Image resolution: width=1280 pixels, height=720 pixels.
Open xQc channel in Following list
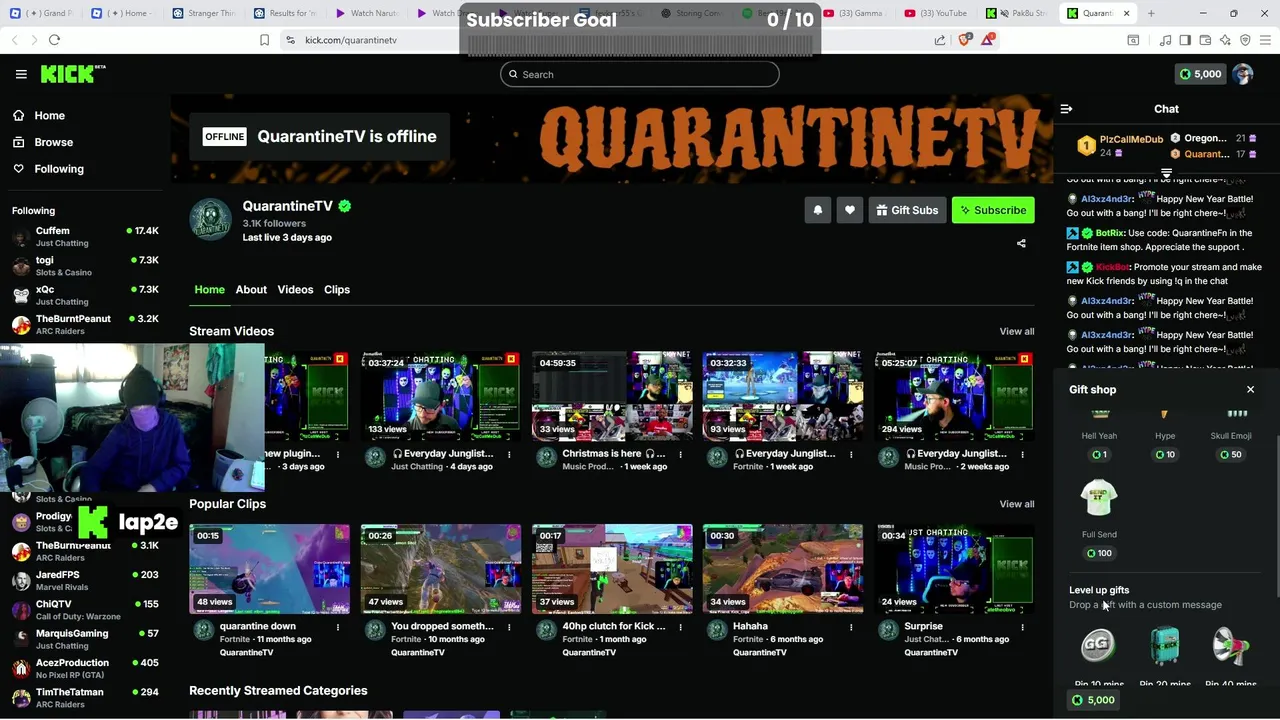coord(85,294)
